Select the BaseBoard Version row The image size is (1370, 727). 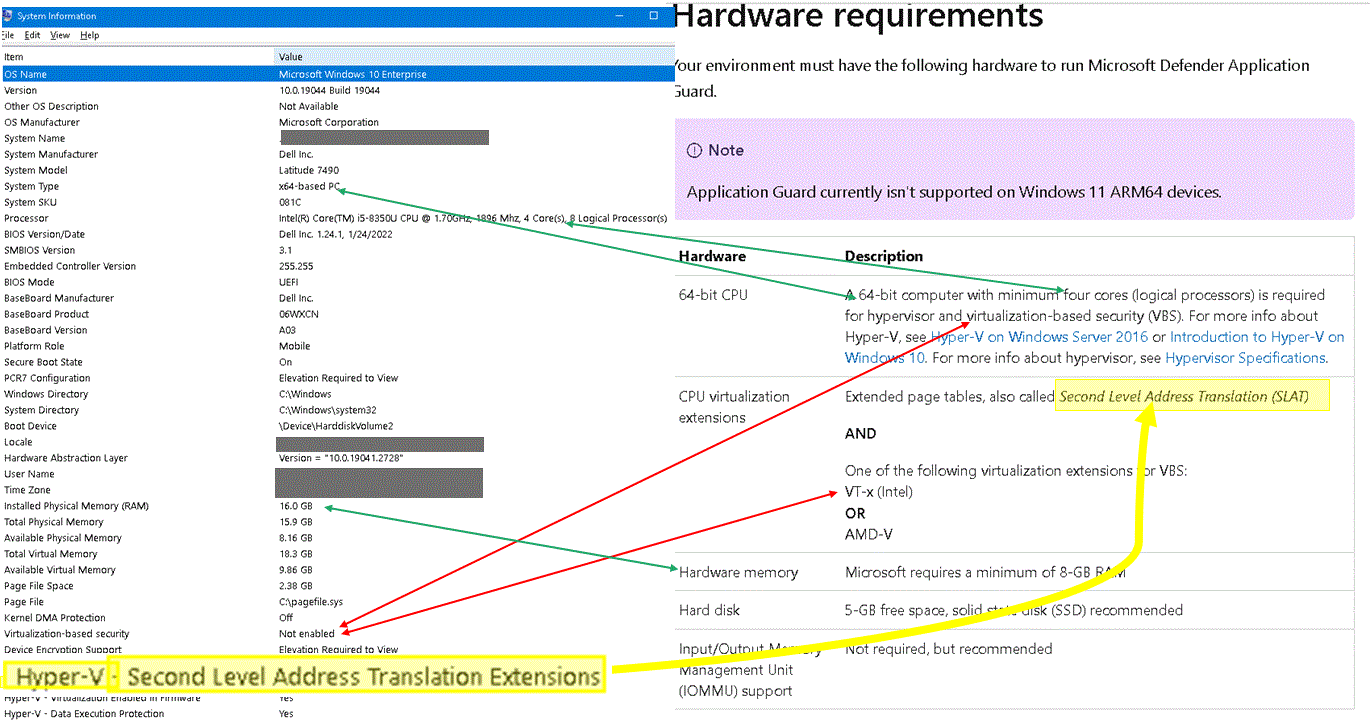[337, 330]
